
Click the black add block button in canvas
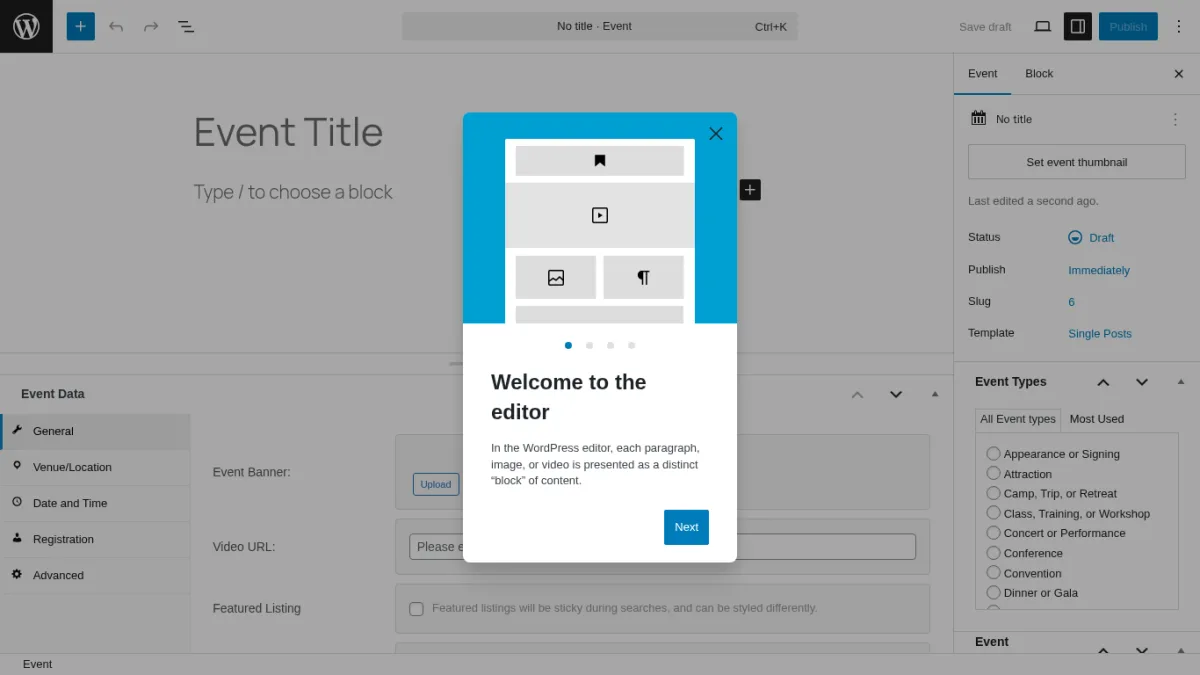[750, 189]
